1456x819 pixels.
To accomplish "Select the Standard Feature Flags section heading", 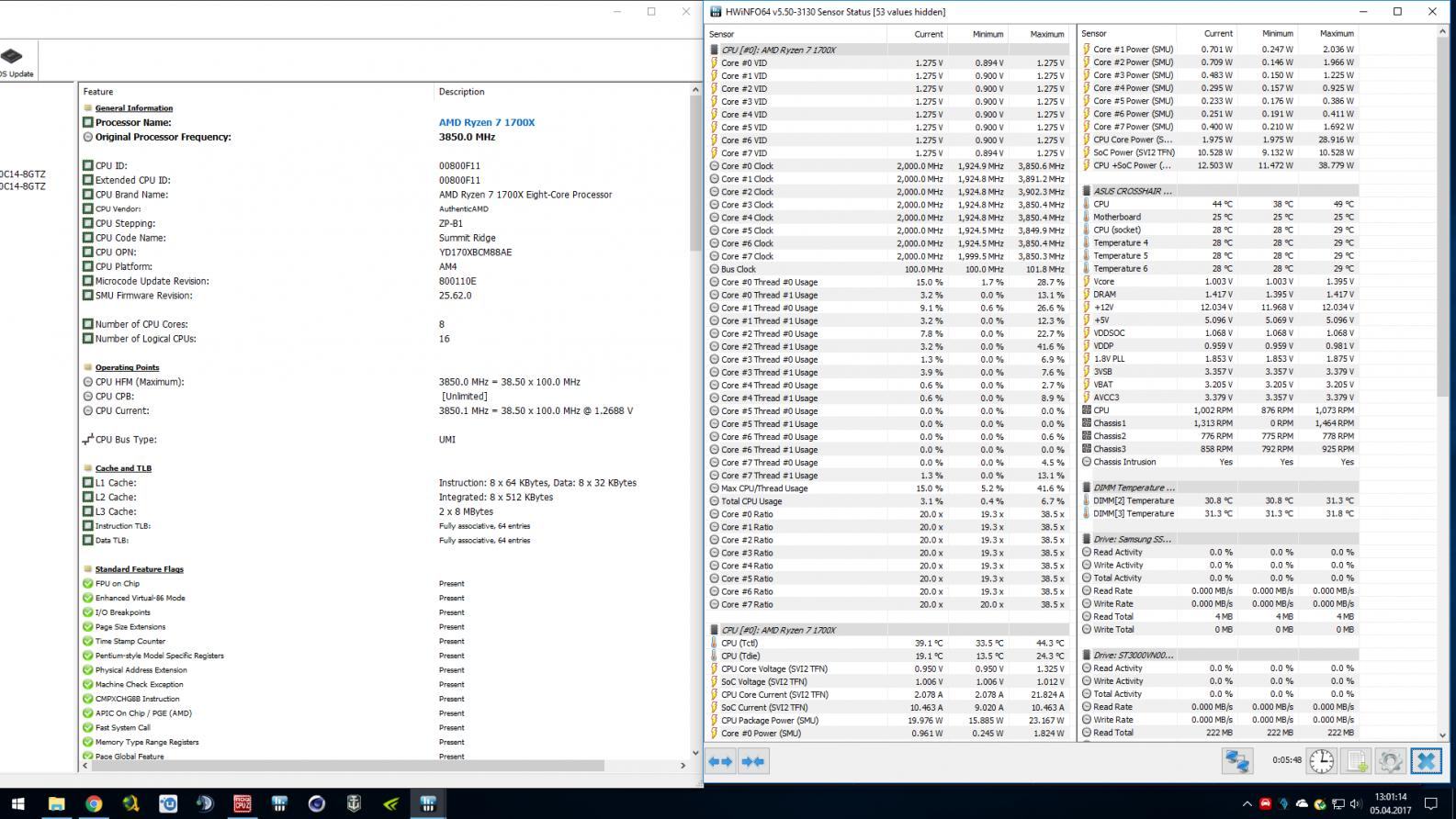I will [x=140, y=569].
